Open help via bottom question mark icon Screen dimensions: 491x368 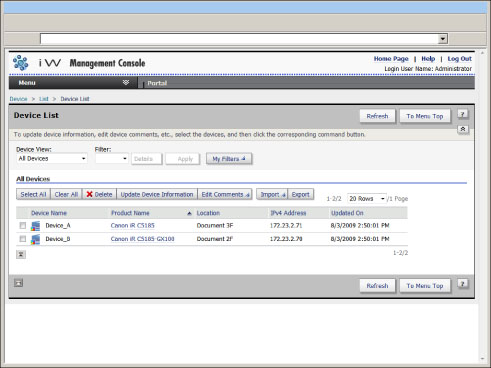pyautogui.click(x=463, y=284)
